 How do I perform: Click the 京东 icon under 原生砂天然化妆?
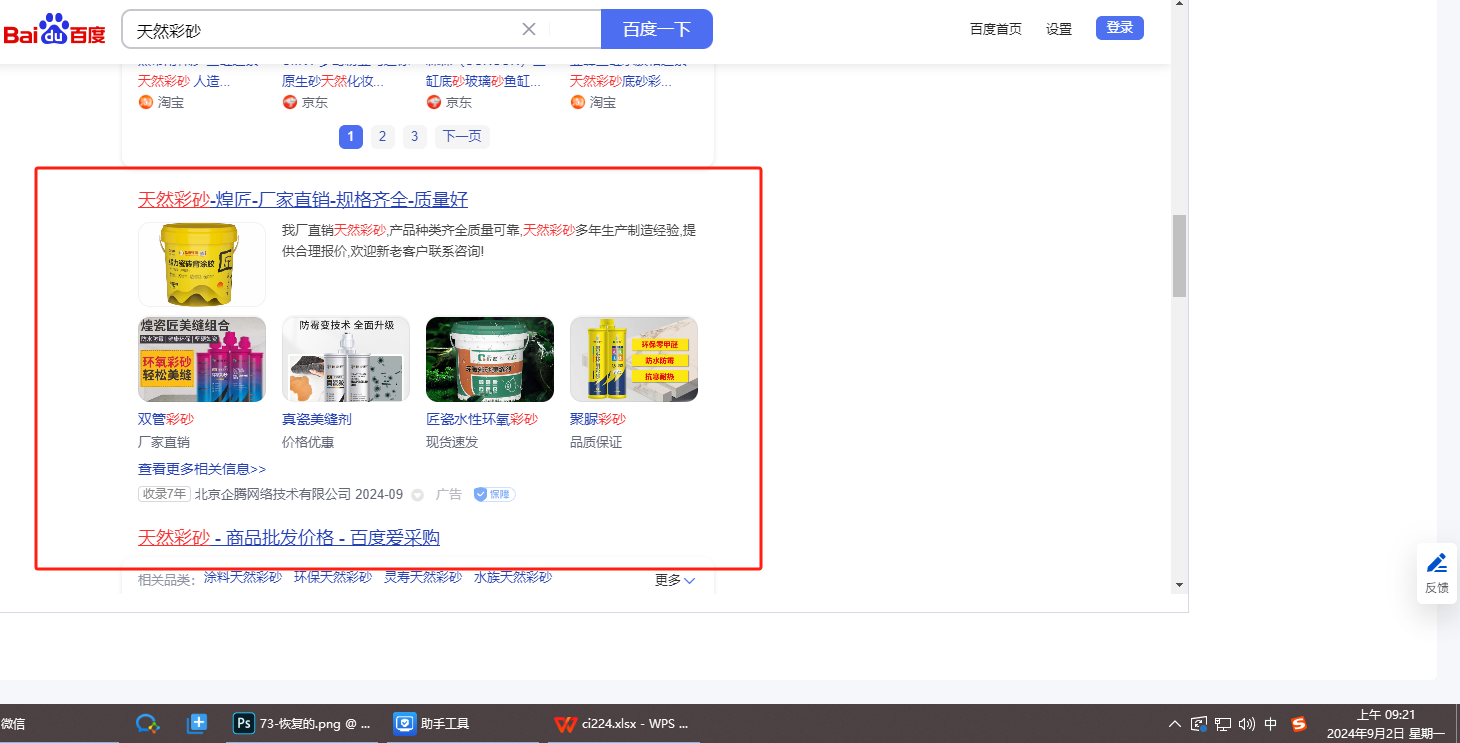tap(289, 102)
